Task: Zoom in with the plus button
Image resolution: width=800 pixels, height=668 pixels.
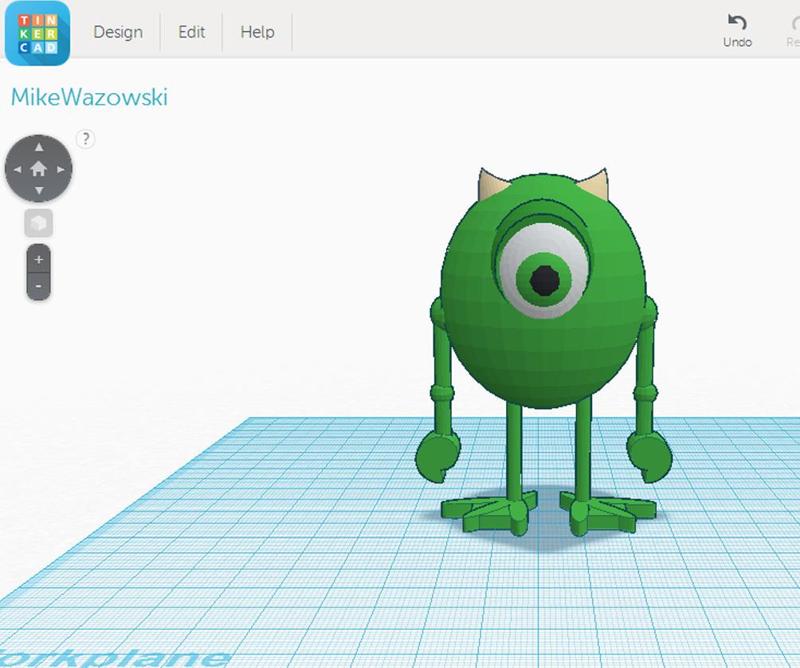Action: (x=39, y=259)
